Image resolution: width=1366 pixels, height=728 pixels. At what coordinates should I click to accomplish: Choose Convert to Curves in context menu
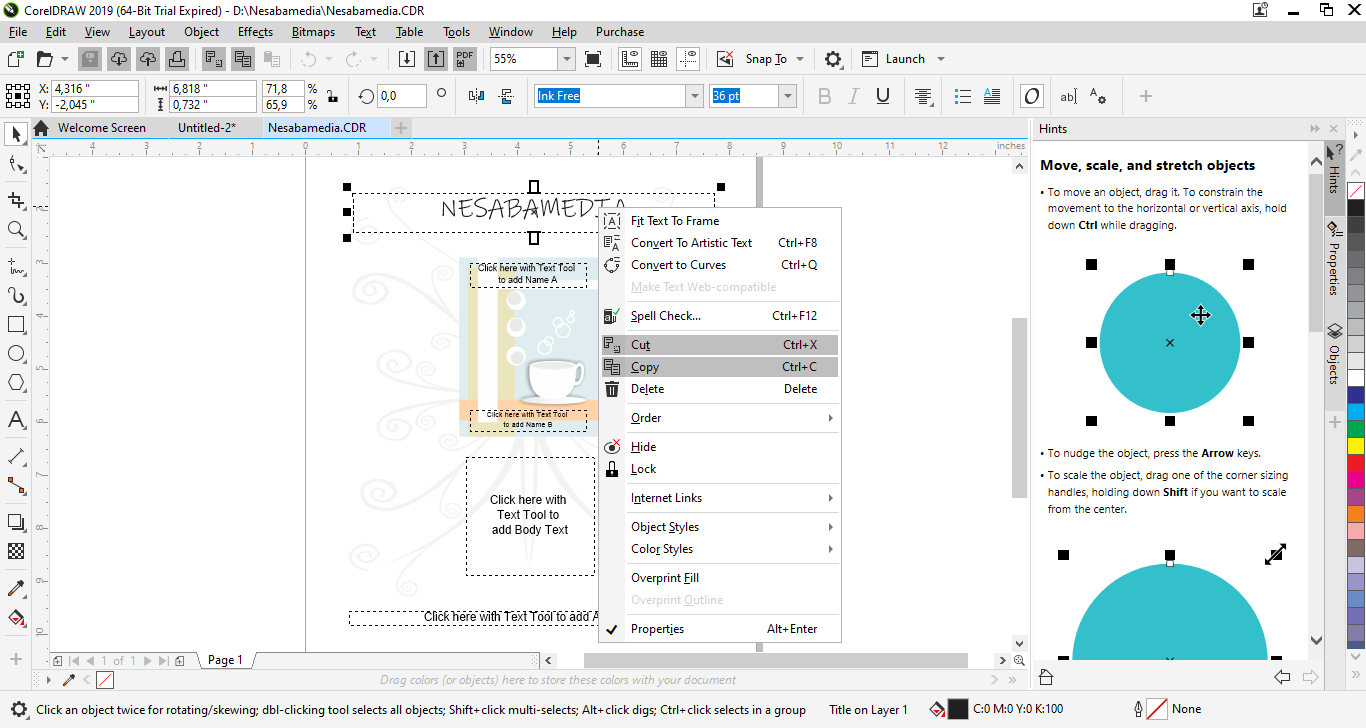click(x=678, y=265)
